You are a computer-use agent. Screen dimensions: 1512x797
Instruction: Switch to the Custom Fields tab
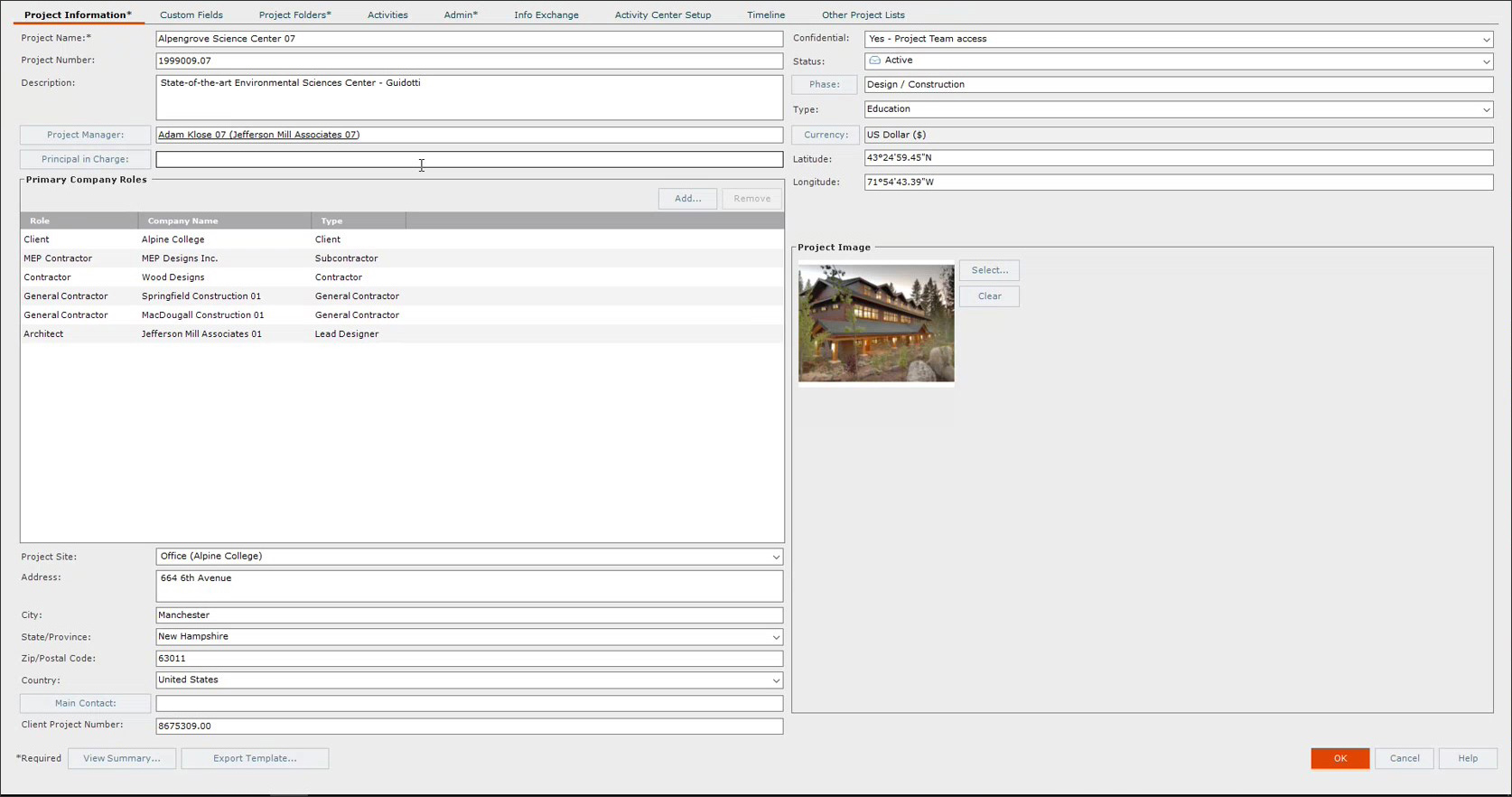point(191,14)
